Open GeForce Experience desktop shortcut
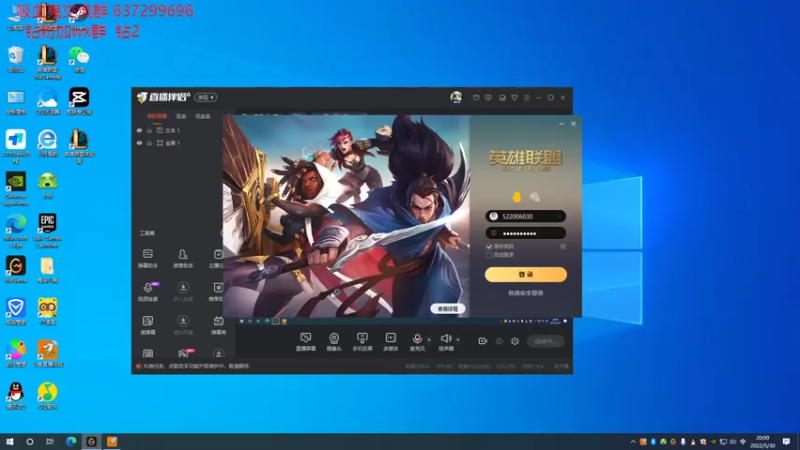This screenshot has height=450, width=800. 16,189
